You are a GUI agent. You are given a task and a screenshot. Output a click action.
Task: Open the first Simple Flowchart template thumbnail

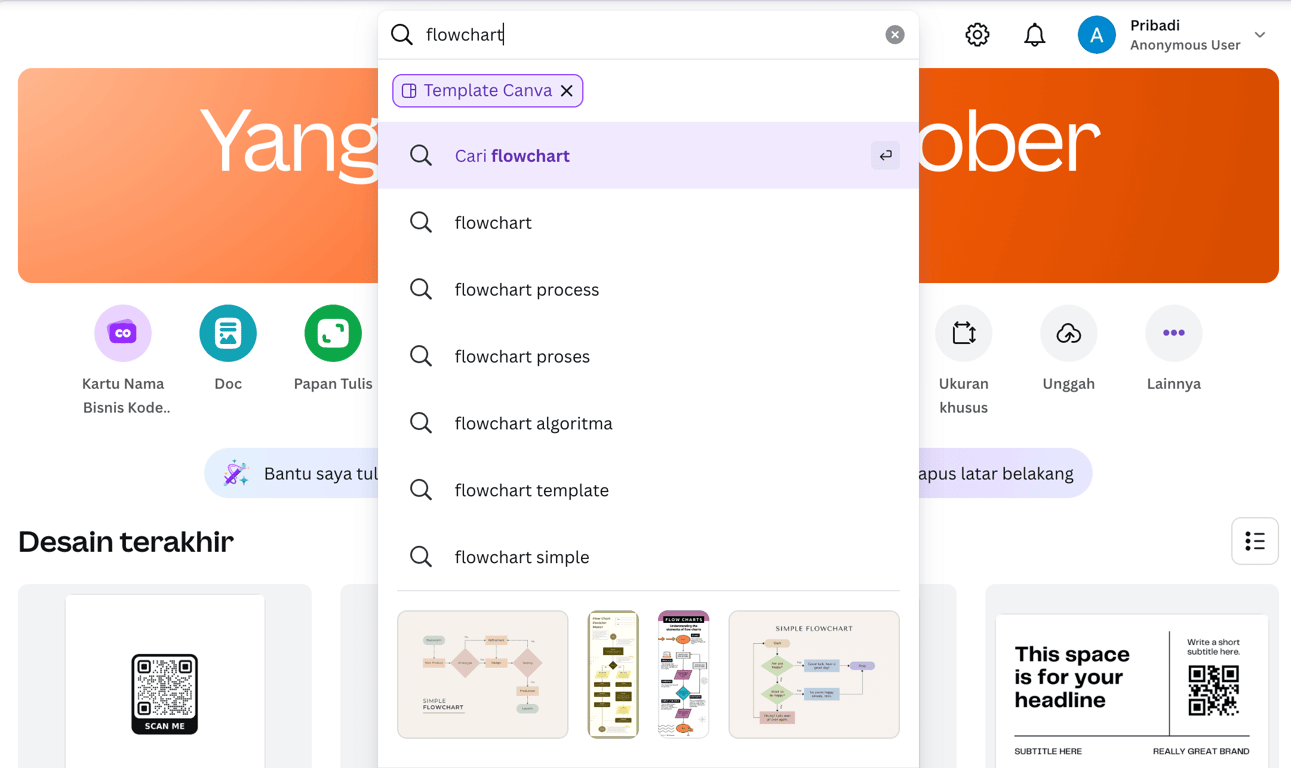pos(483,675)
